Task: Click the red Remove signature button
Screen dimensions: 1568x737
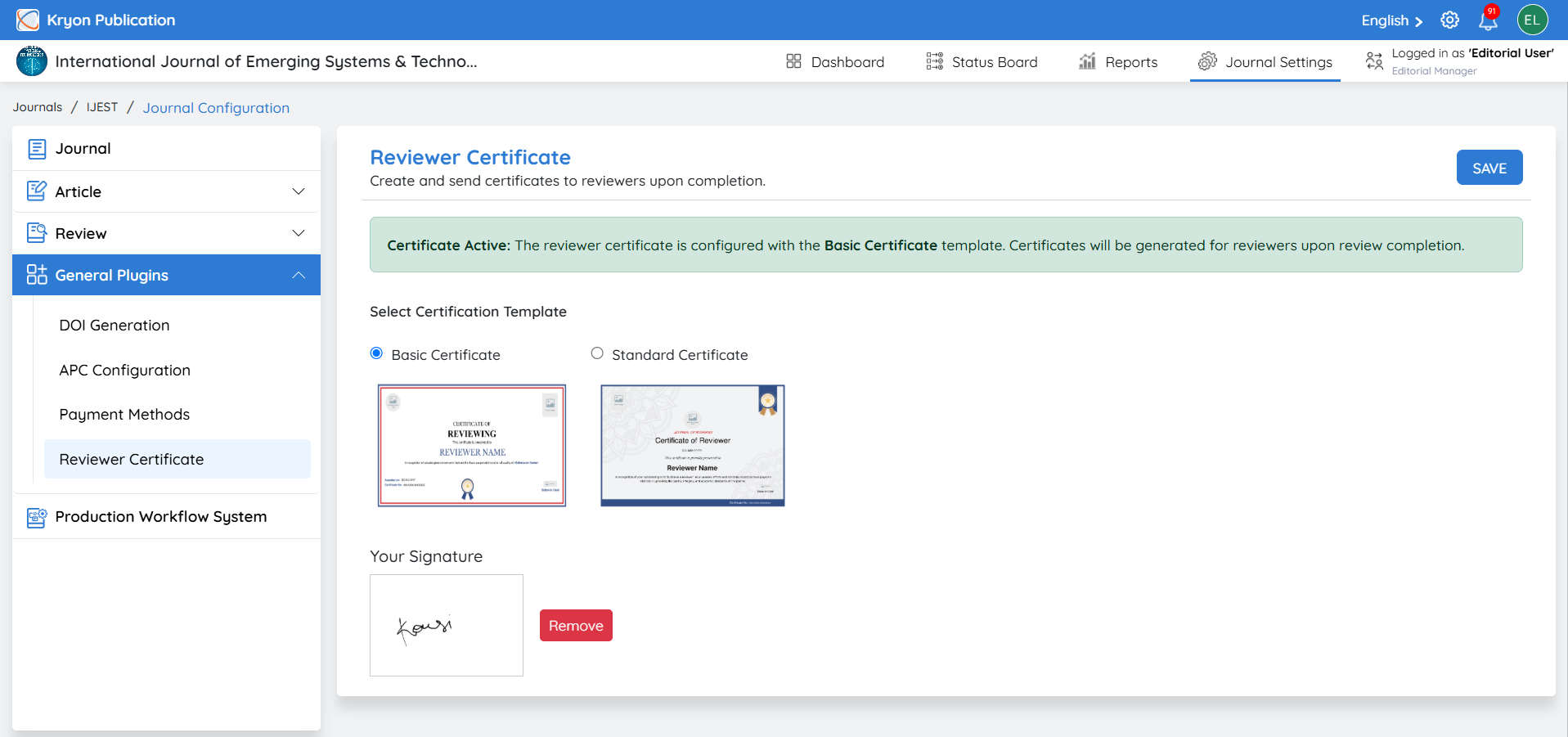Action: pos(576,626)
